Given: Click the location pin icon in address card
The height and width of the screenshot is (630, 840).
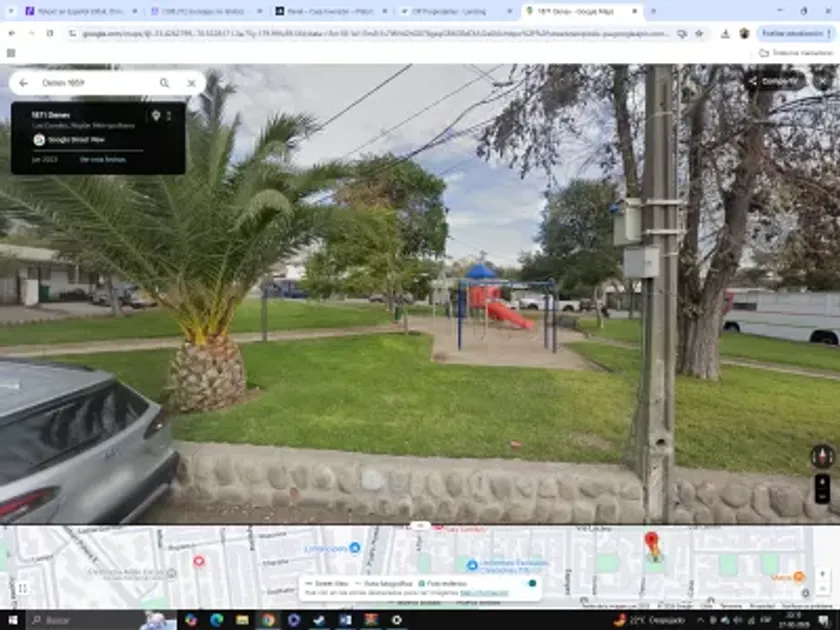Looking at the screenshot, I should click(x=155, y=116).
